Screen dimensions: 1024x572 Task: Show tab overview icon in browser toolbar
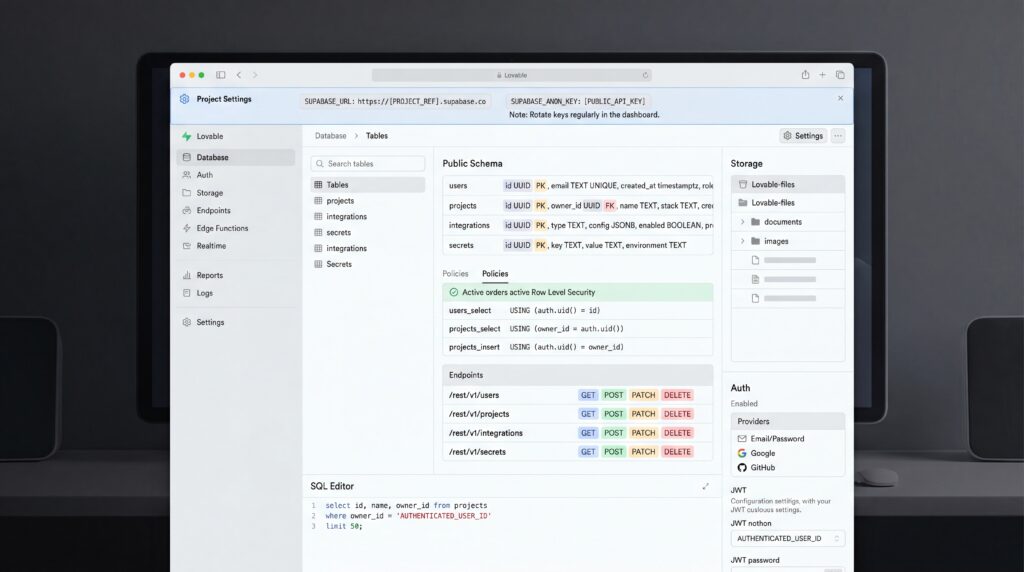[x=840, y=75]
